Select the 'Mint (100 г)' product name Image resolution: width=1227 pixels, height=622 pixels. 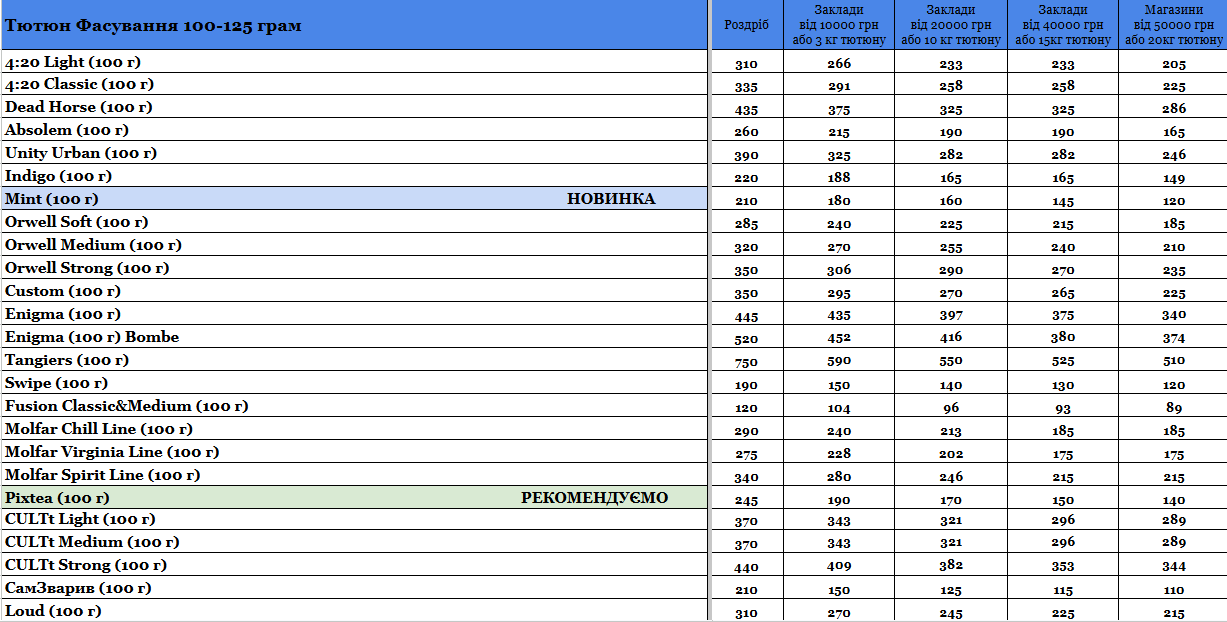pos(52,199)
